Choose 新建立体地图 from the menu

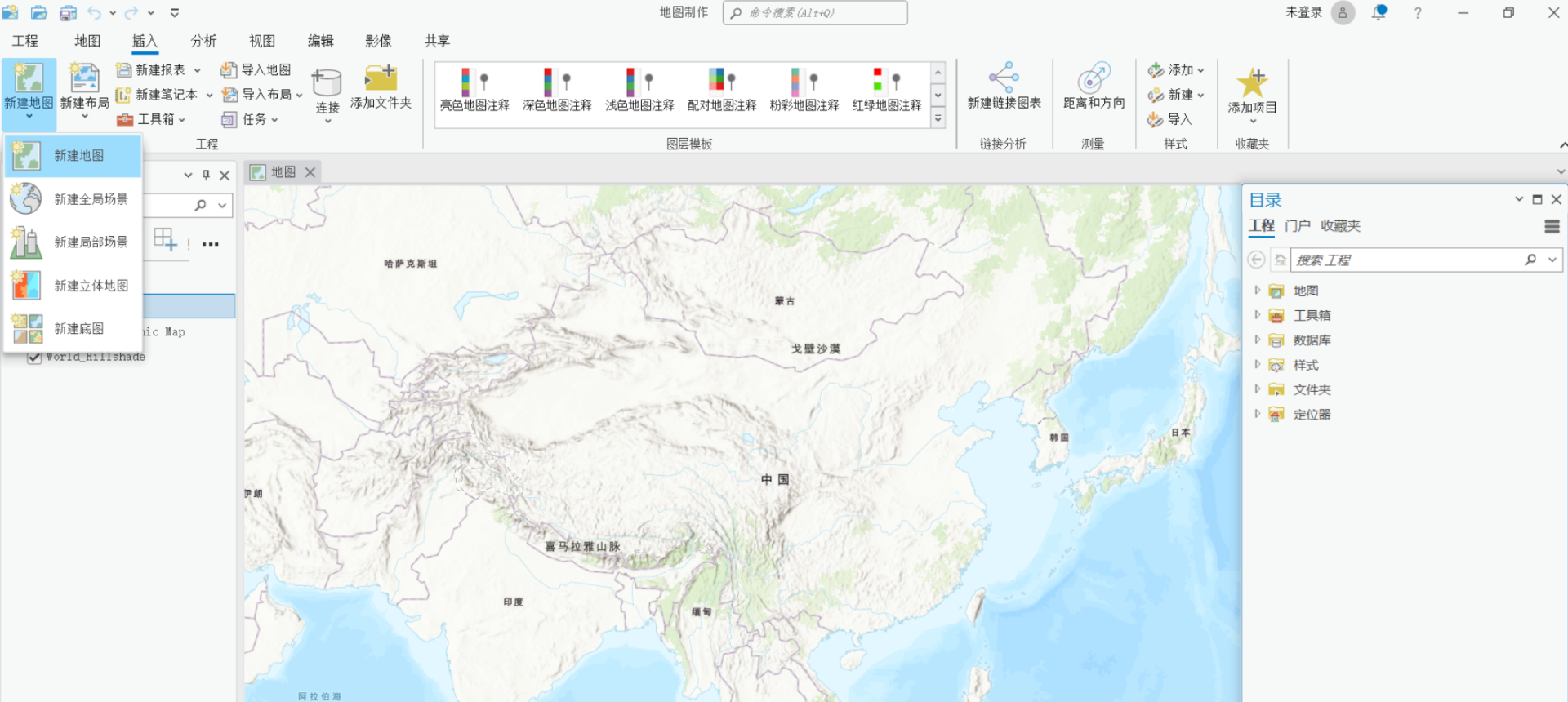pyautogui.click(x=73, y=286)
